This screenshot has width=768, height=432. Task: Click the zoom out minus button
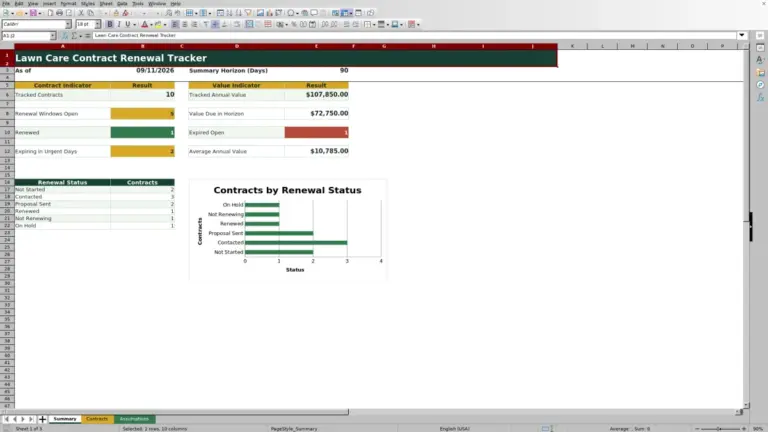point(697,429)
